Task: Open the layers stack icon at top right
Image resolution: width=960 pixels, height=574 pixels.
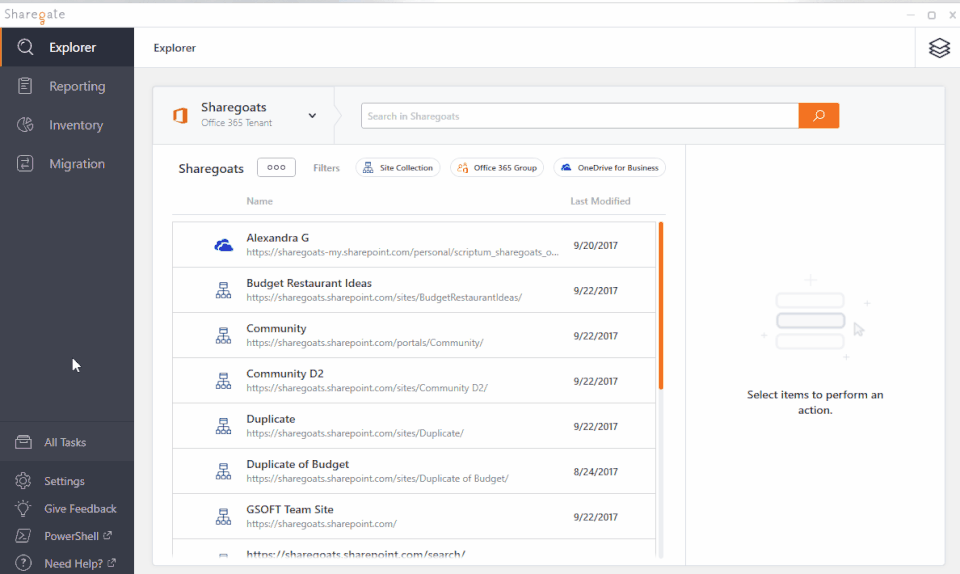Action: tap(939, 48)
